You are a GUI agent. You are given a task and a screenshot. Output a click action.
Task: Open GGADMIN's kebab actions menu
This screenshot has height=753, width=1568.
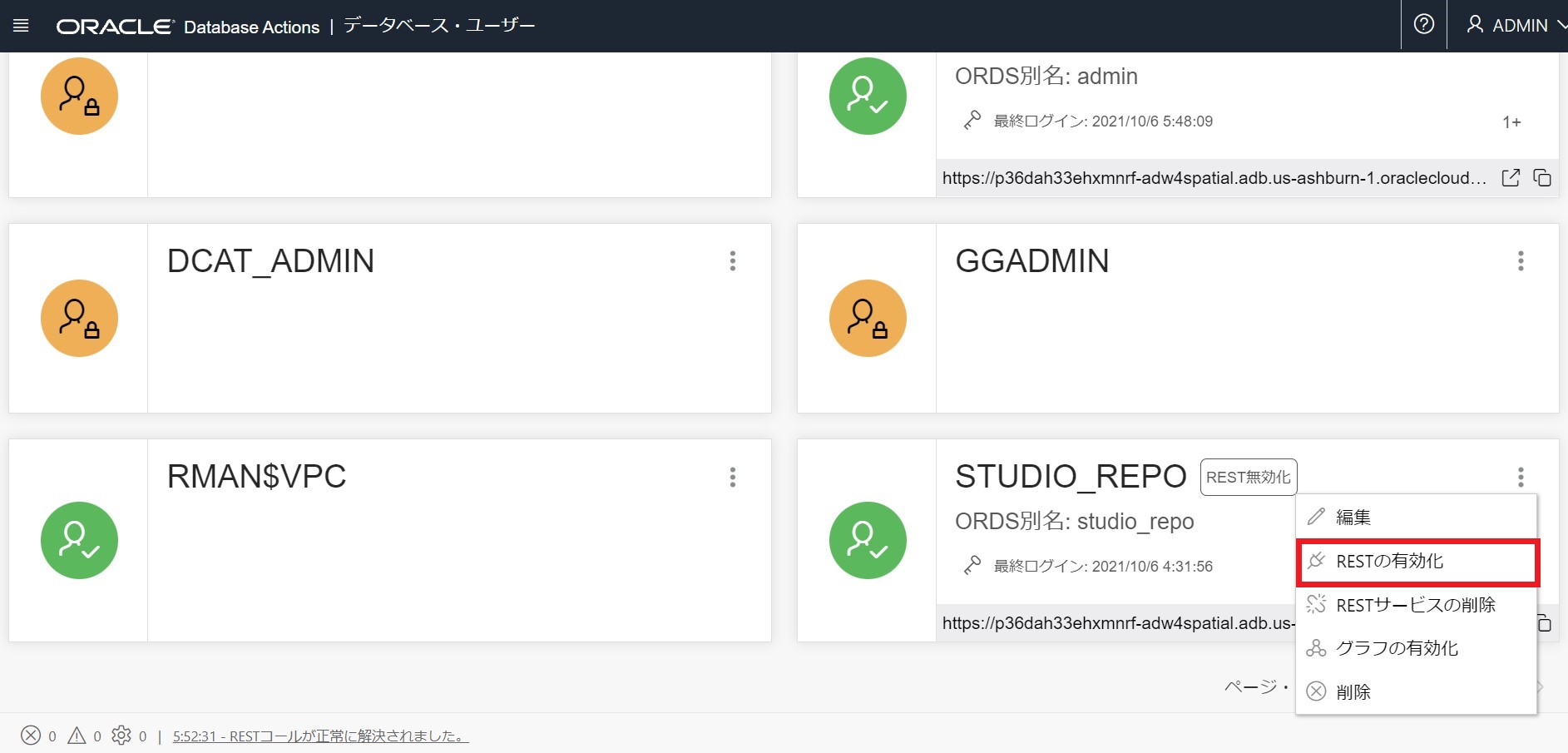coord(1521,261)
